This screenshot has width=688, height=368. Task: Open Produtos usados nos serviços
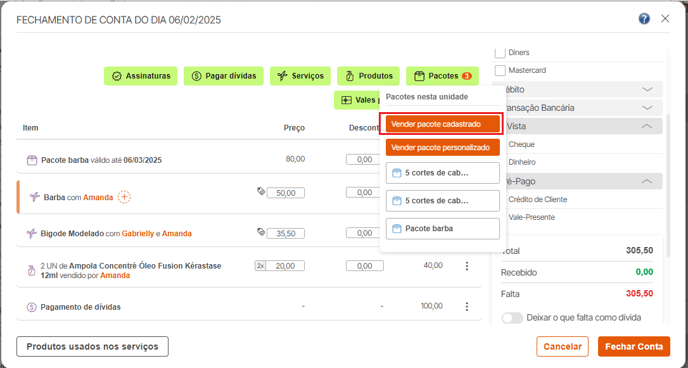pos(93,347)
